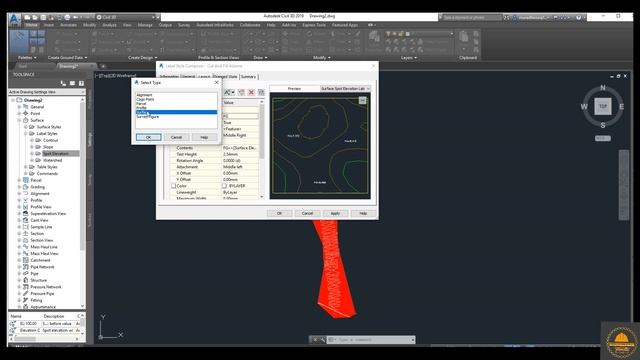Image resolution: width=640 pixels, height=360 pixels.
Task: Click the new tab plus icon
Action: coord(103,66)
